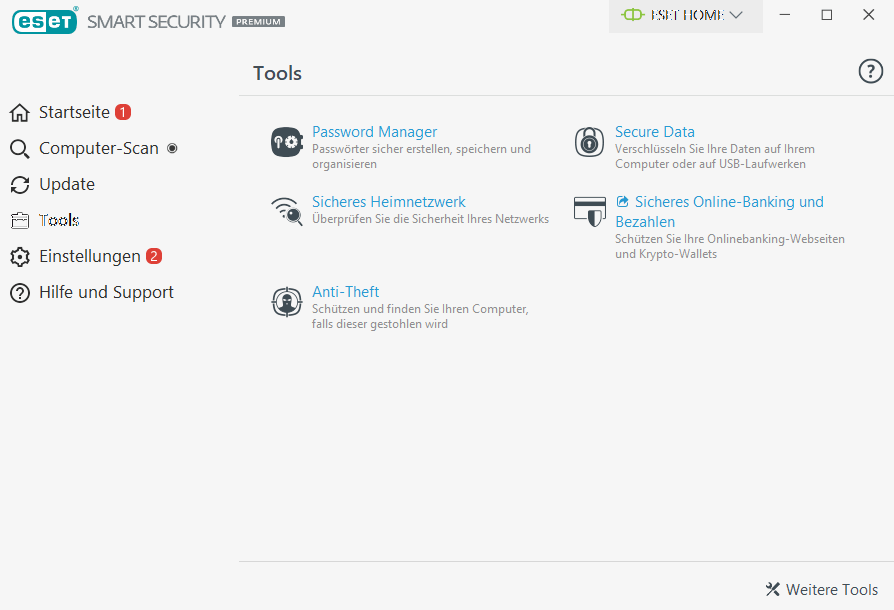Click the SMART SECURITY product title

click(x=156, y=22)
